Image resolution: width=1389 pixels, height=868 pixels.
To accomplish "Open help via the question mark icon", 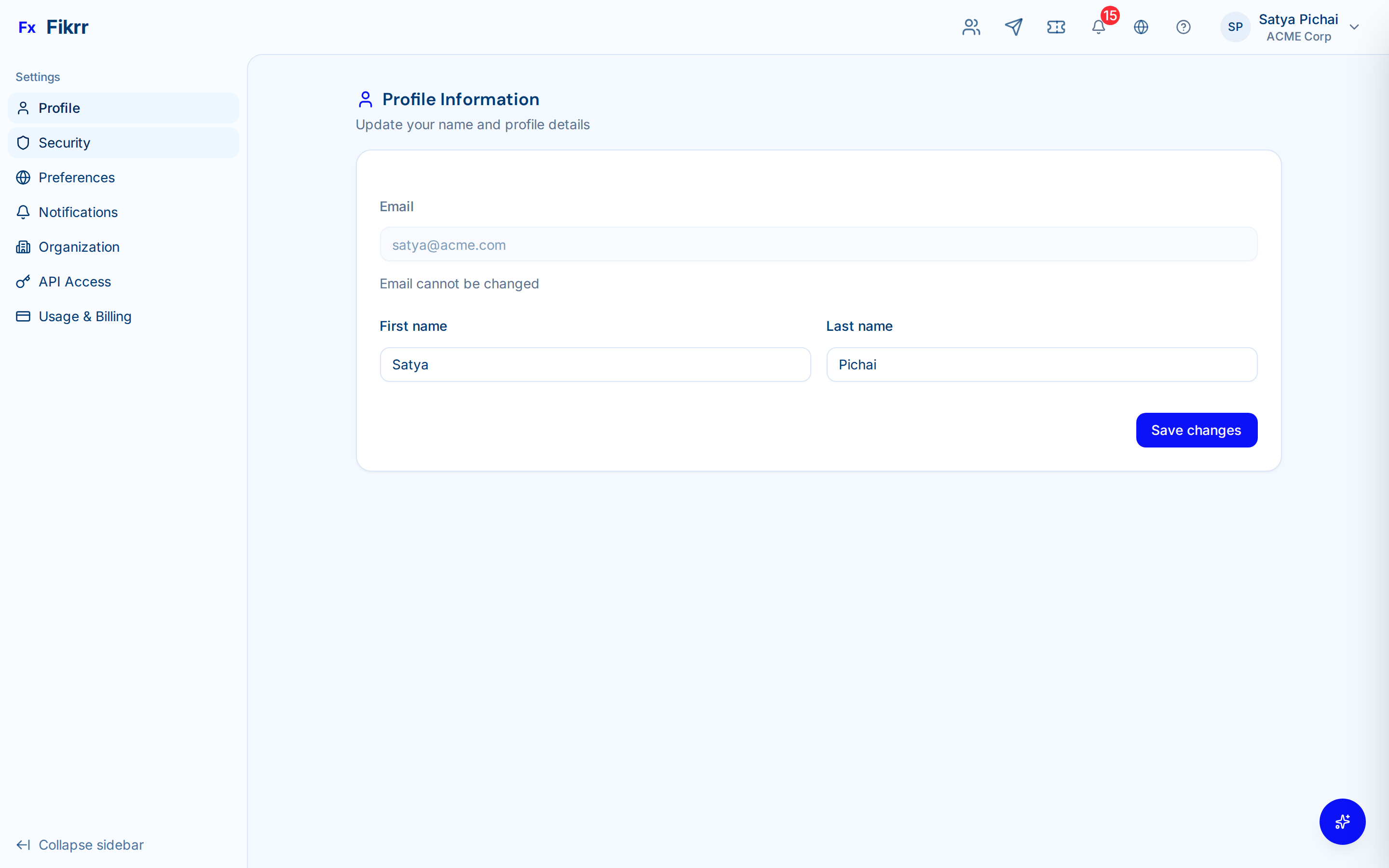I will [x=1184, y=27].
